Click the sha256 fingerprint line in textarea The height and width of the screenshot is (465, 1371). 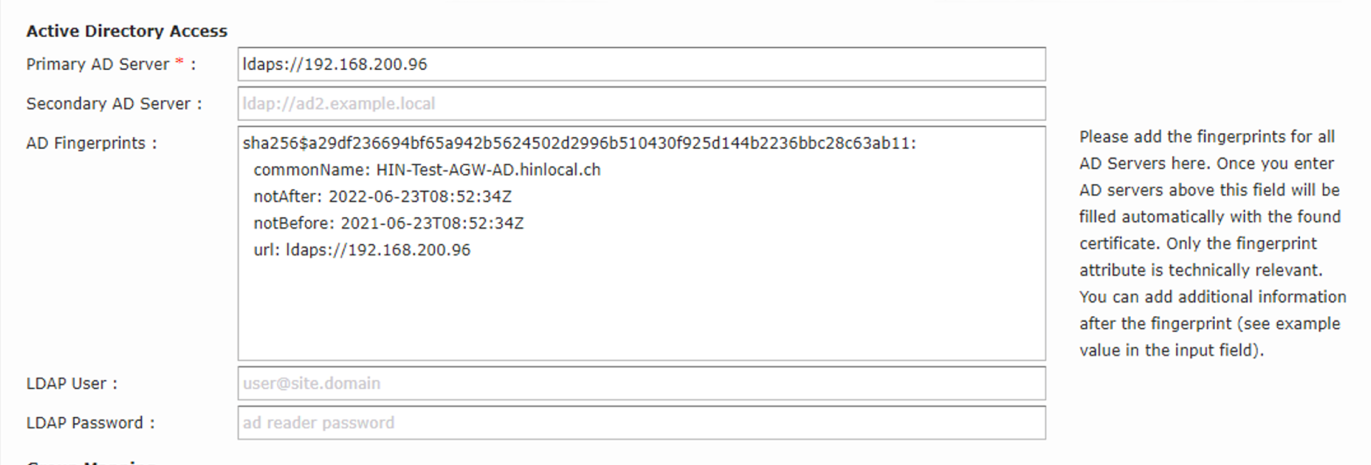coord(579,144)
